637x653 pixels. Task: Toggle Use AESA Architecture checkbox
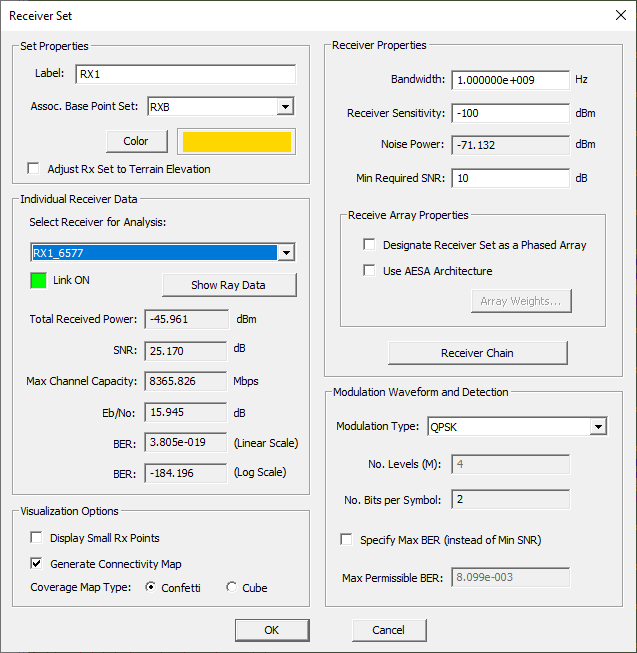click(x=370, y=271)
